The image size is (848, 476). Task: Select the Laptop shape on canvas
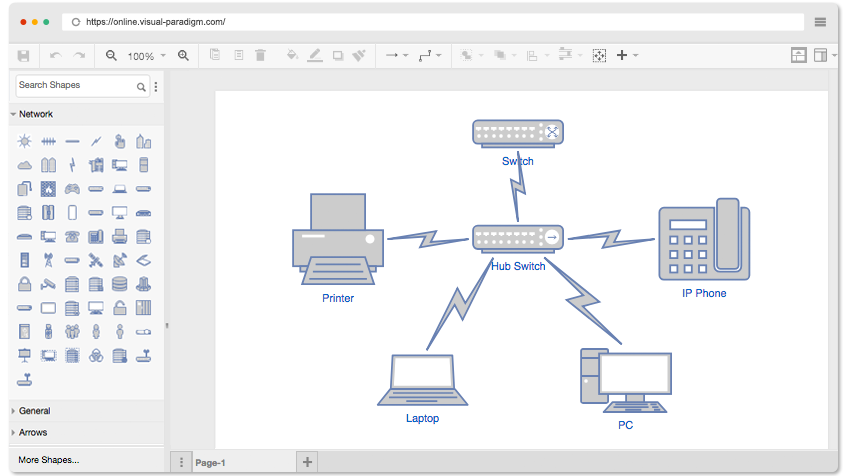coord(422,380)
